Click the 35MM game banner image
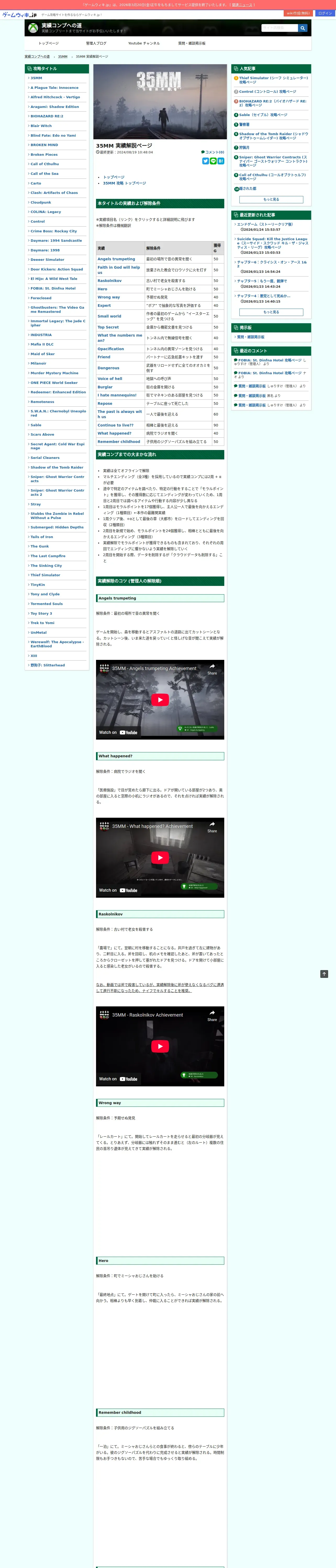The width and height of the screenshot is (336, 1568). coord(160,102)
